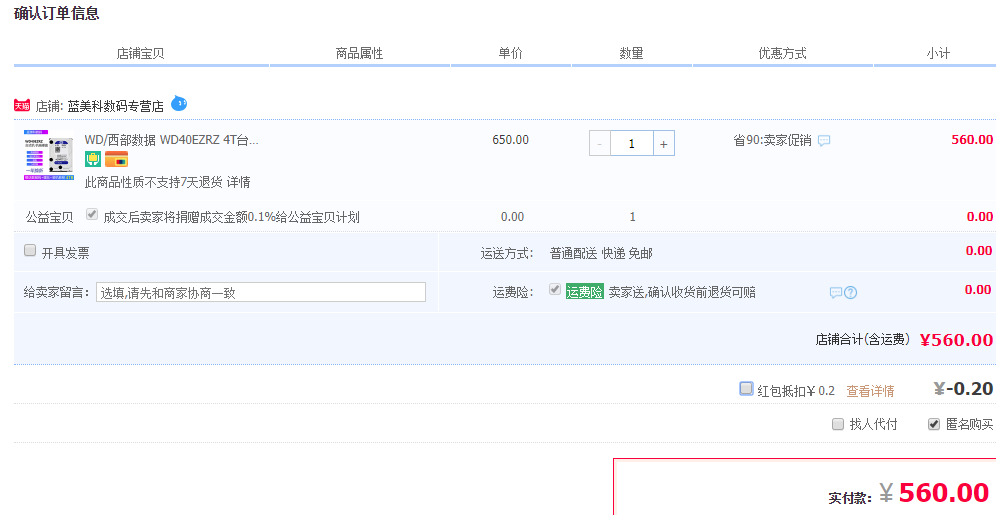Click 详情 link about 7-day return policy

click(238, 182)
